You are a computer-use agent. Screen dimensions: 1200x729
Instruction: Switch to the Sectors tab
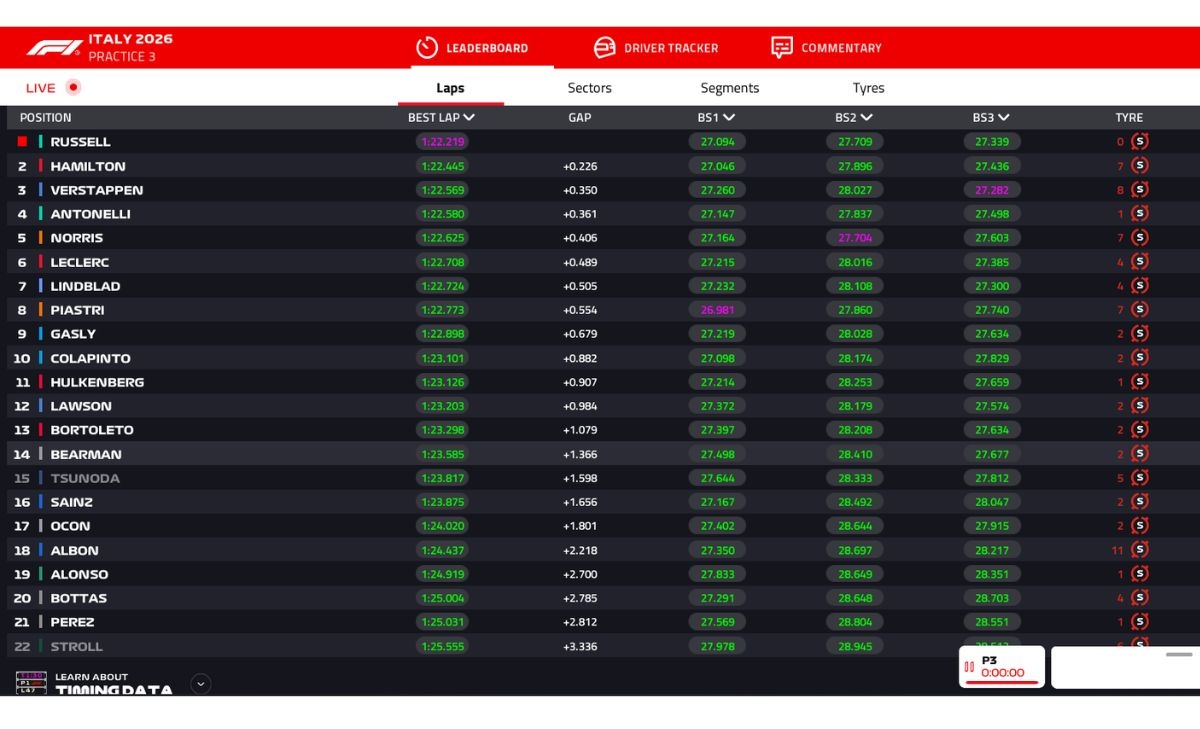click(x=589, y=88)
